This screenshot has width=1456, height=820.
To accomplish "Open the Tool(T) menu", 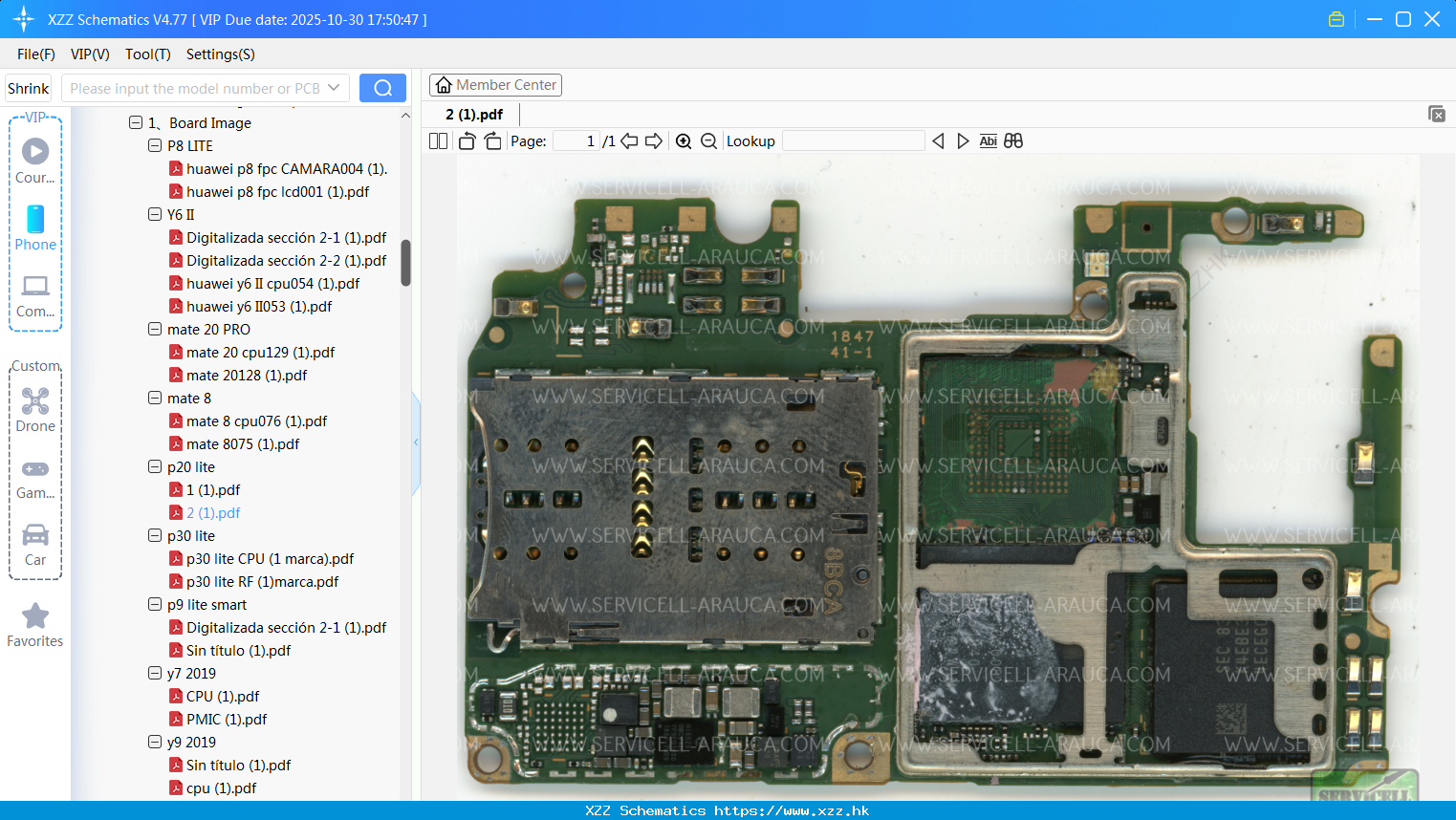I will [148, 54].
